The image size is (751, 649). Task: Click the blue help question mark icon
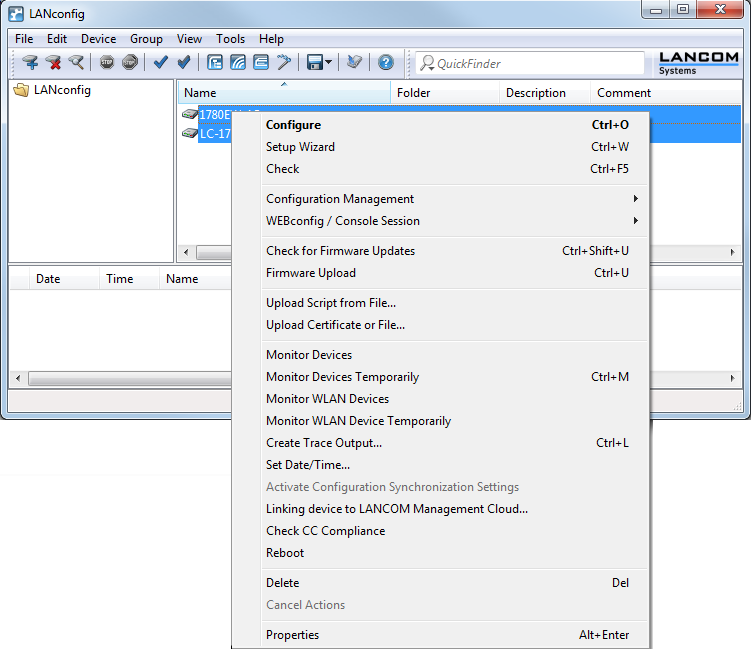coord(385,63)
